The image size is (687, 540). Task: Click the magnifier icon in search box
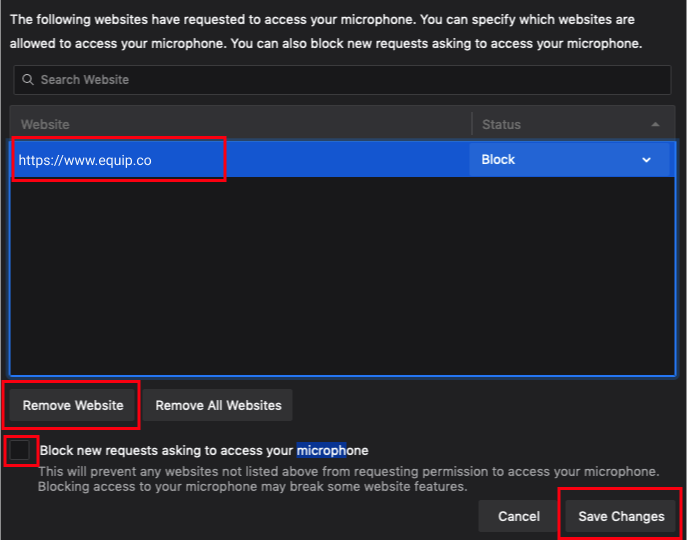[x=28, y=80]
